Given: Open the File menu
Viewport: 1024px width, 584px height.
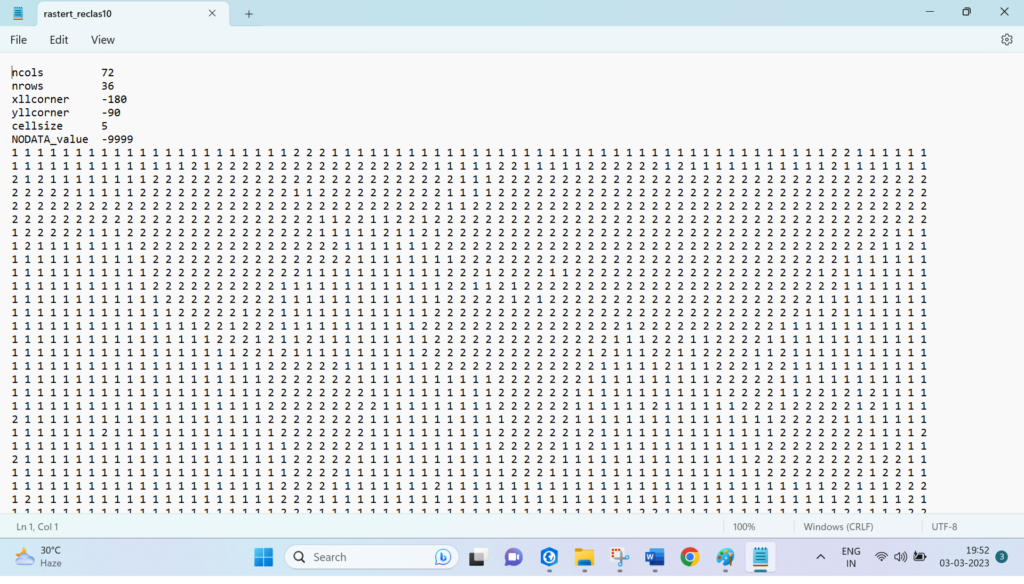Looking at the screenshot, I should click(18, 39).
